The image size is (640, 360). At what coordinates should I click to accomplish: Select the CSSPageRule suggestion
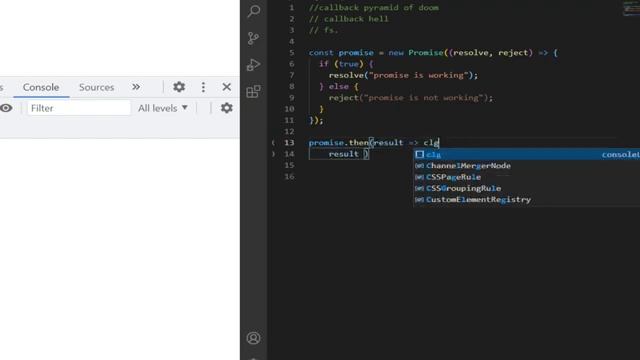(x=527, y=177)
